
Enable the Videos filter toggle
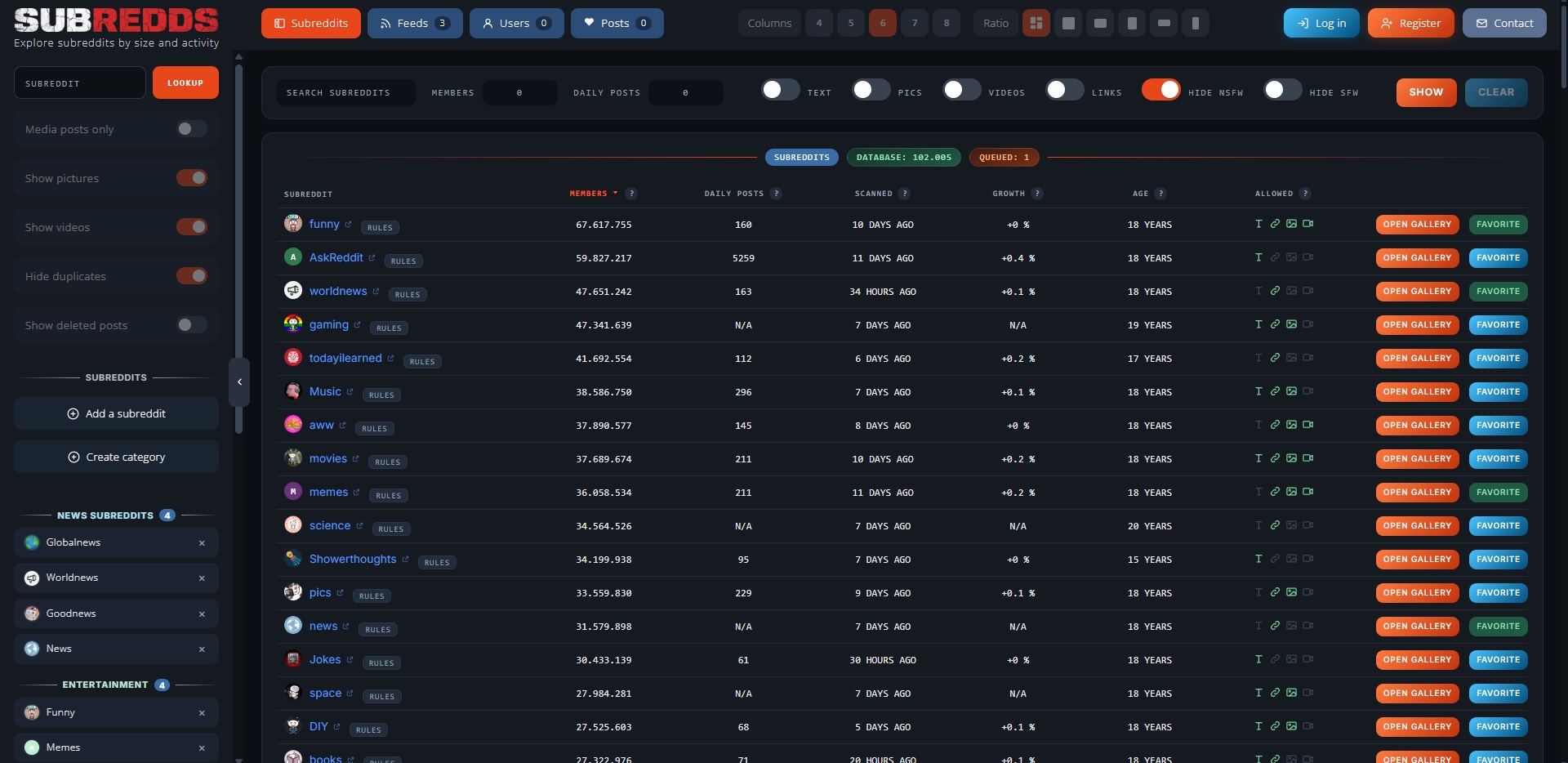962,90
